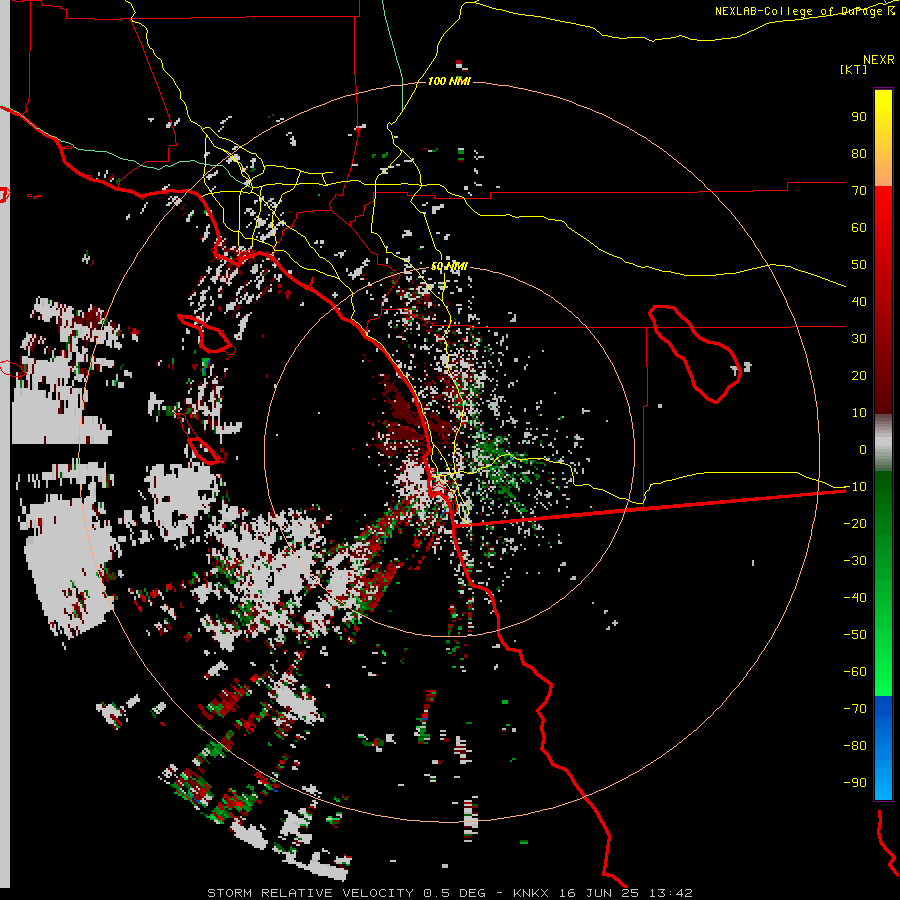Image resolution: width=900 pixels, height=900 pixels.
Task: Click the -30 scale value
Action: tap(855, 561)
